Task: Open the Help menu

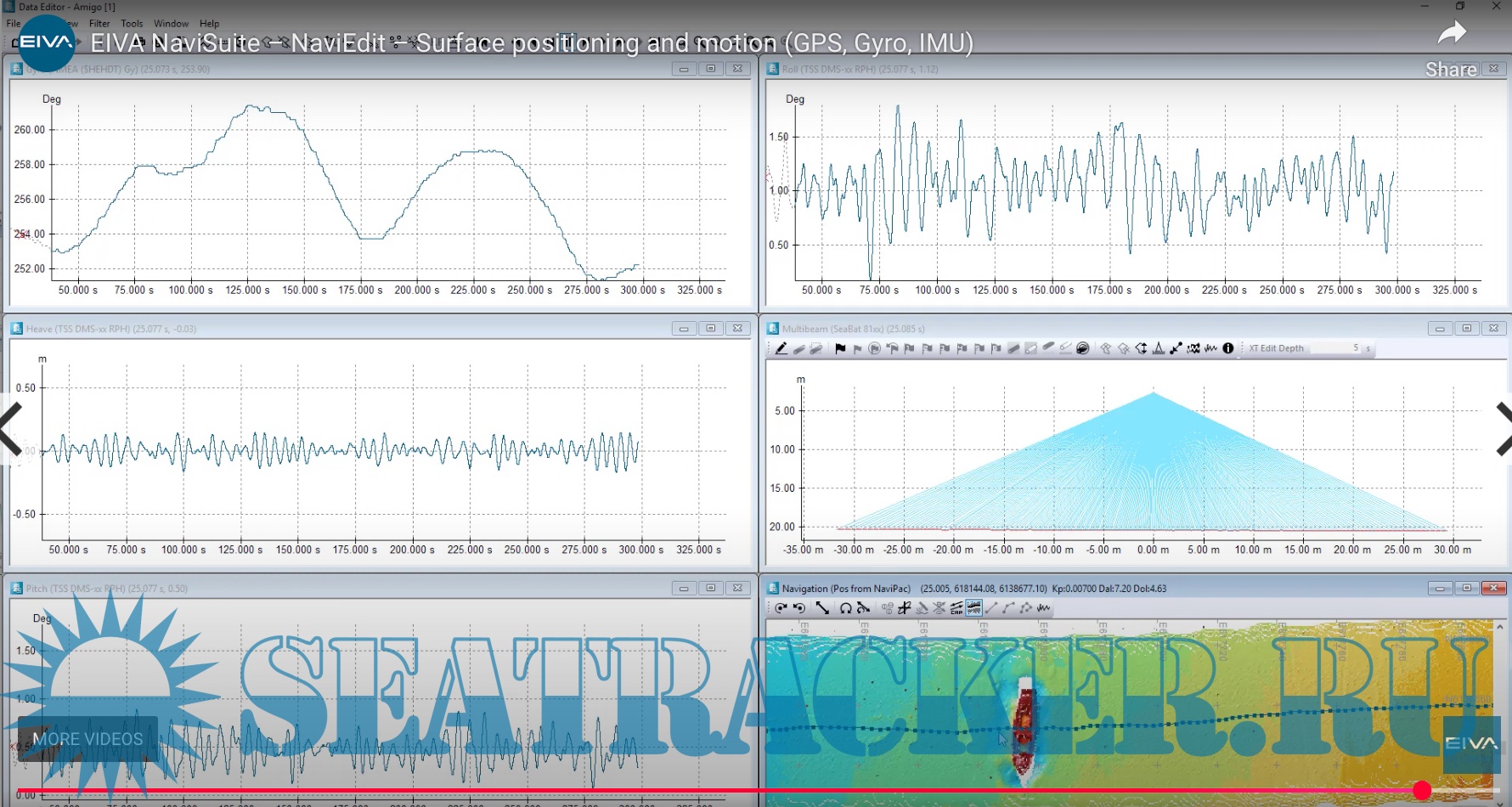Action: point(209,24)
